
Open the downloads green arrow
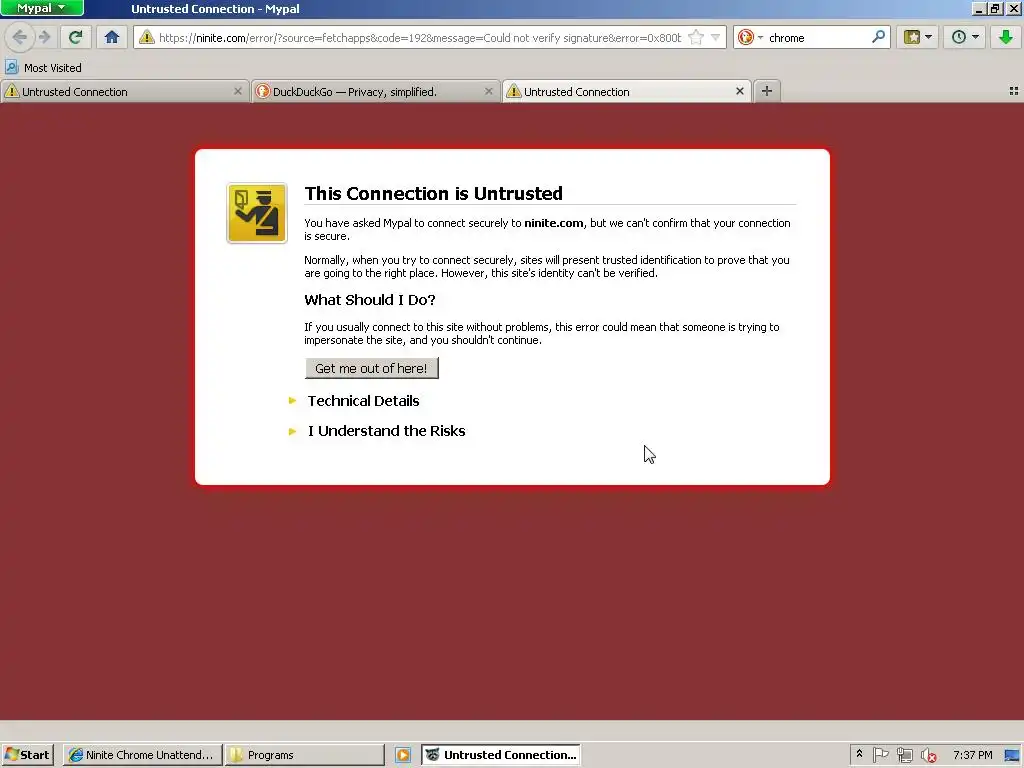(1006, 37)
